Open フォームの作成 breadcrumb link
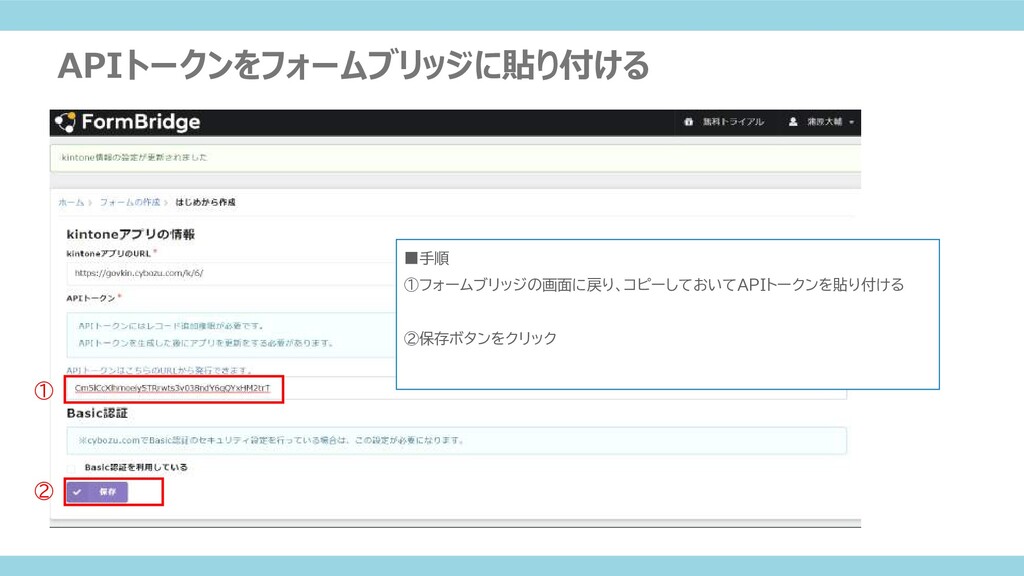This screenshot has height=576, width=1024. [129, 202]
